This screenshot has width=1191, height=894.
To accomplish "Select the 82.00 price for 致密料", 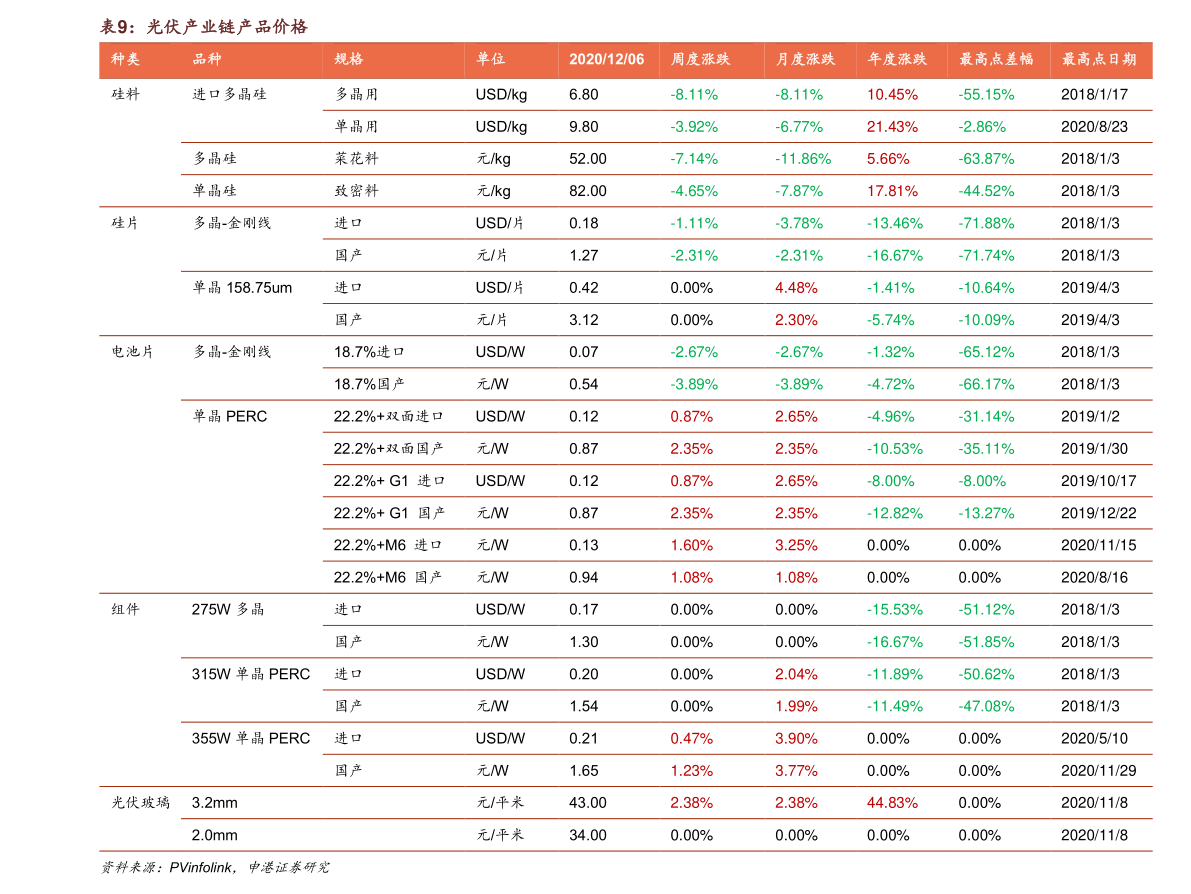I will click(588, 191).
